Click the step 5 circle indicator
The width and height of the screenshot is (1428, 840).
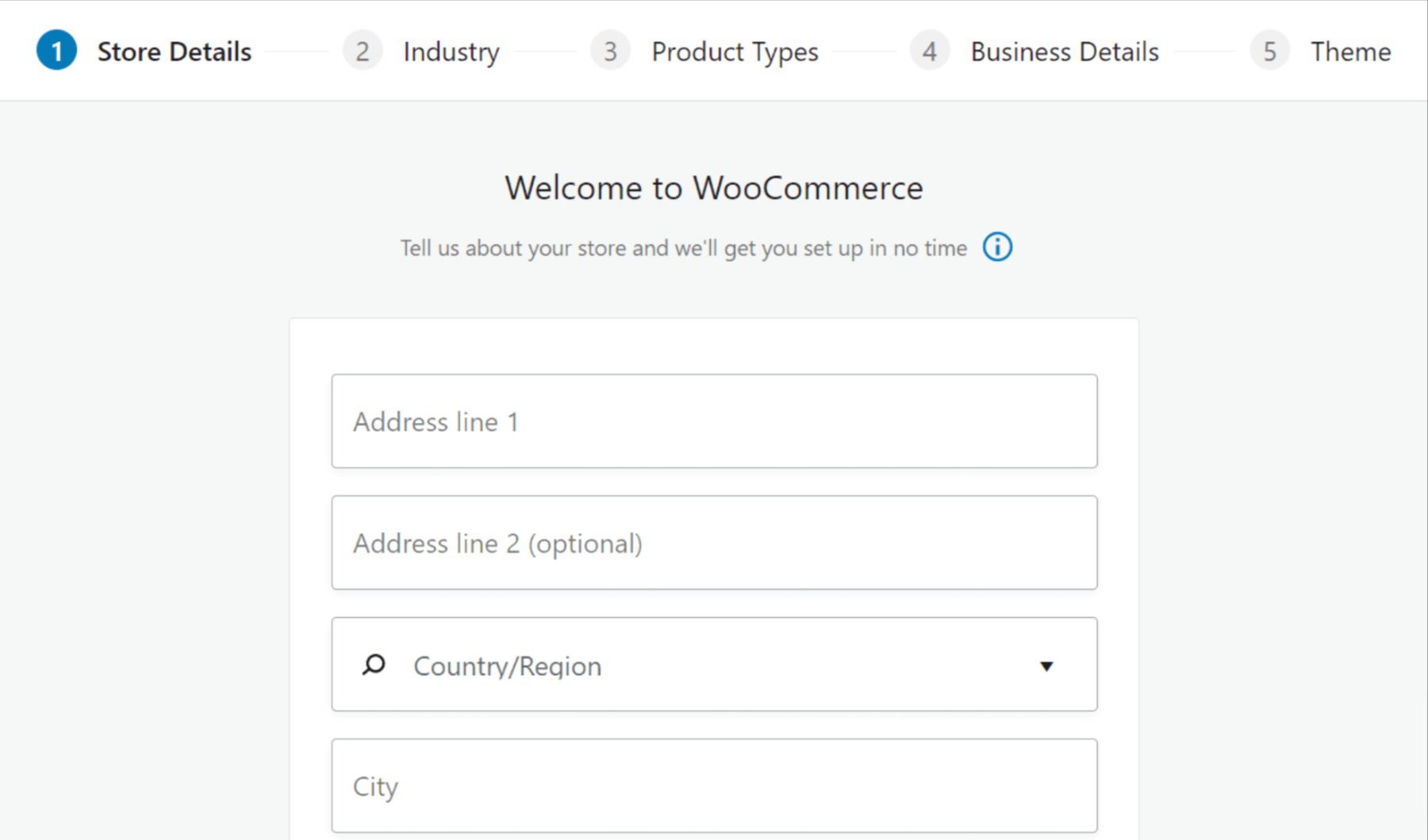click(1270, 51)
